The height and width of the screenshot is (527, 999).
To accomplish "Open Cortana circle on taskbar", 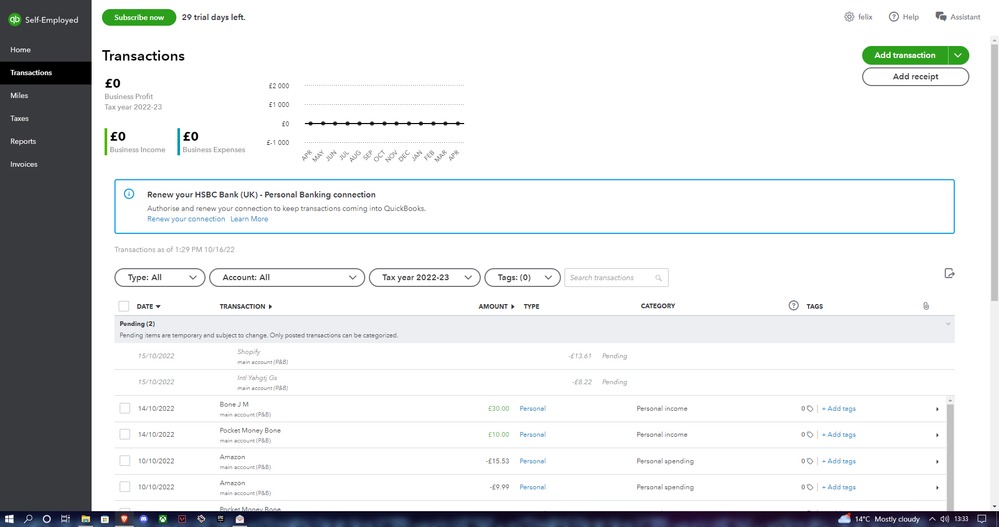I will point(47,519).
